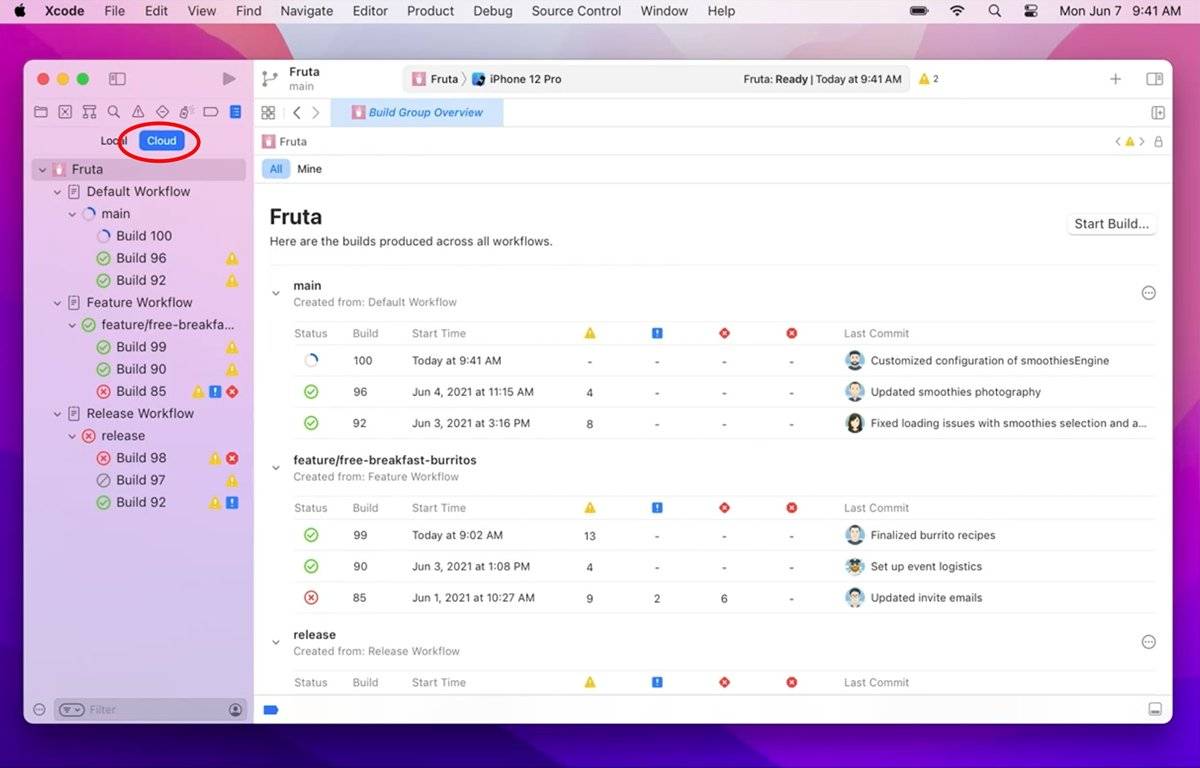Open the Breakpoint navigator icon
Screen dimensions: 1200x768
[x=211, y=112]
